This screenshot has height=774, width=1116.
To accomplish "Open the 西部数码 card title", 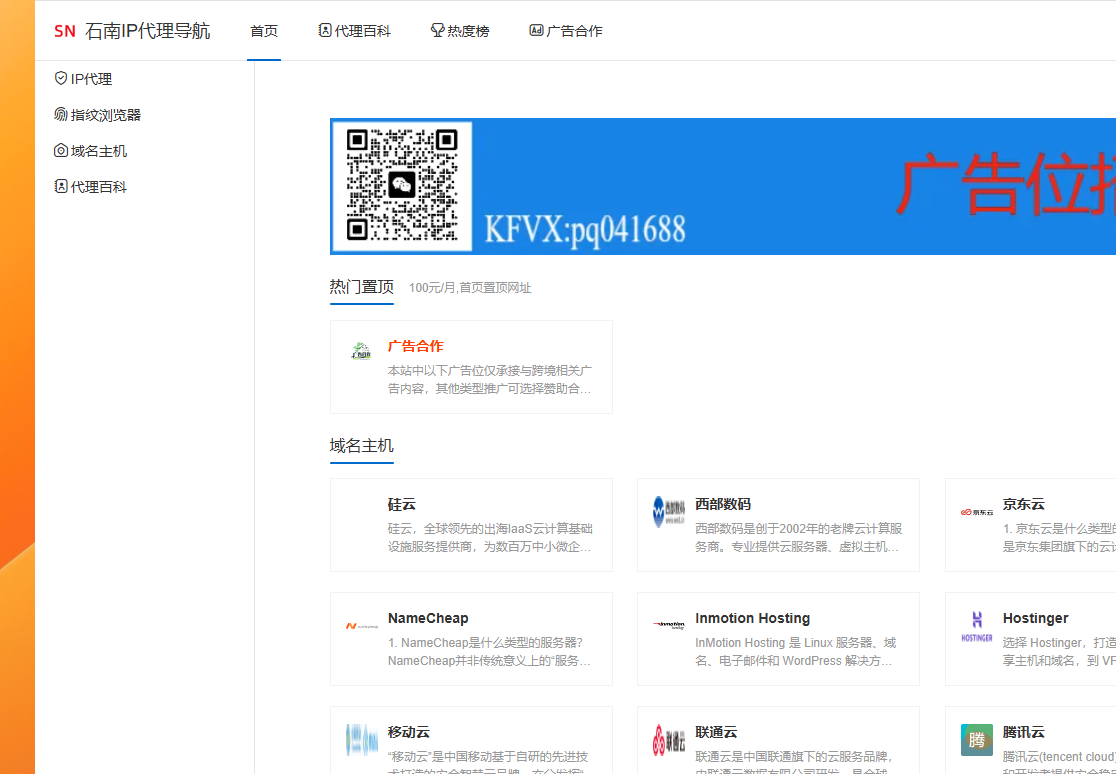I will (723, 504).
